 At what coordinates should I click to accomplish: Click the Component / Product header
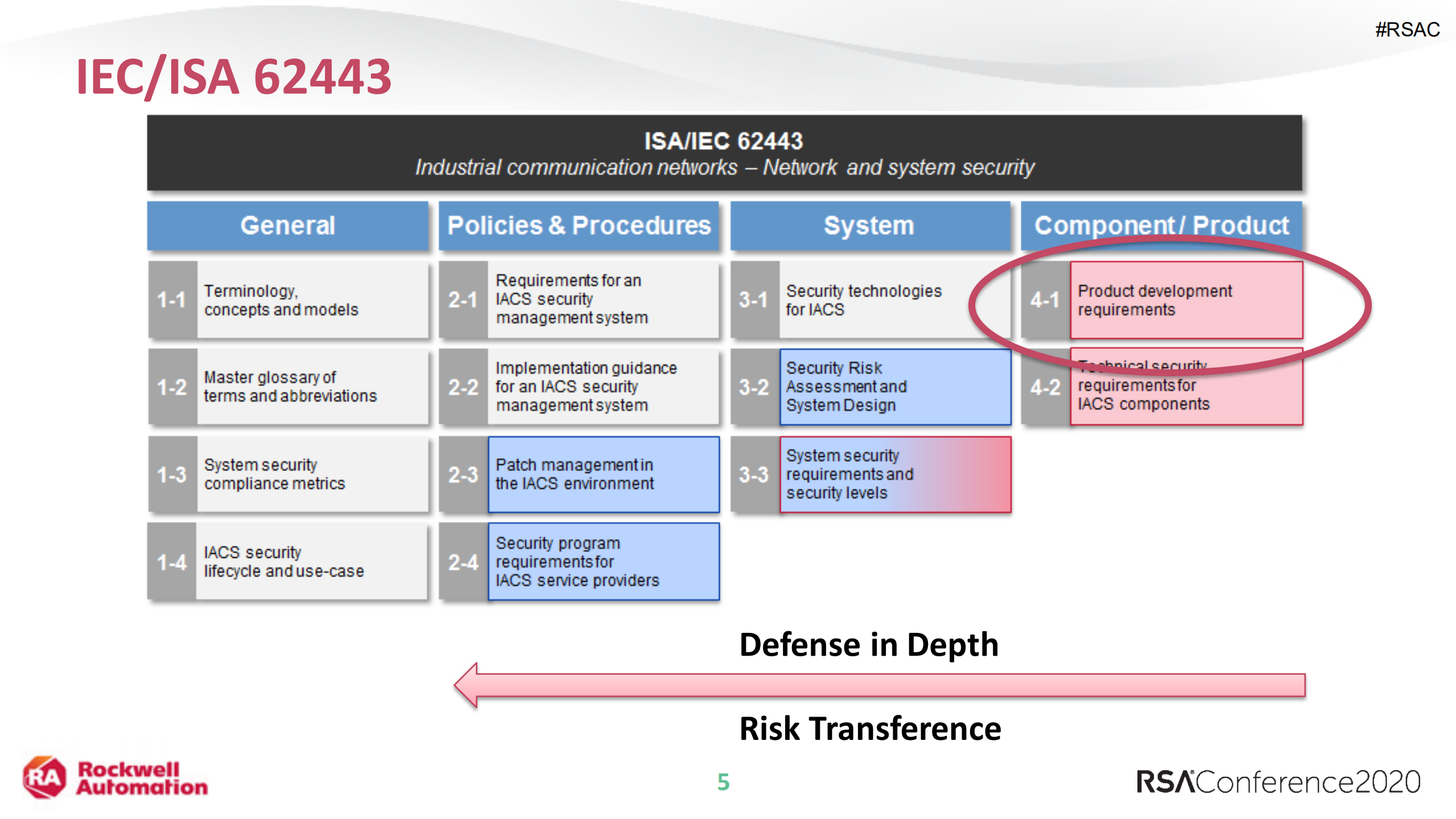(1161, 225)
